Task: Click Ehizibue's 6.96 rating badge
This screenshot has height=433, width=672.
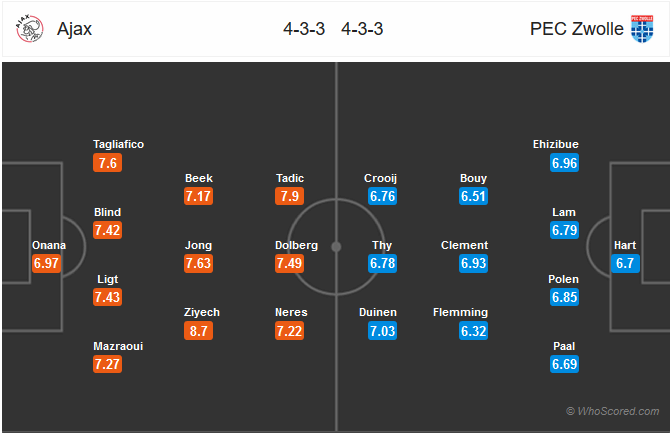Action: coord(564,163)
